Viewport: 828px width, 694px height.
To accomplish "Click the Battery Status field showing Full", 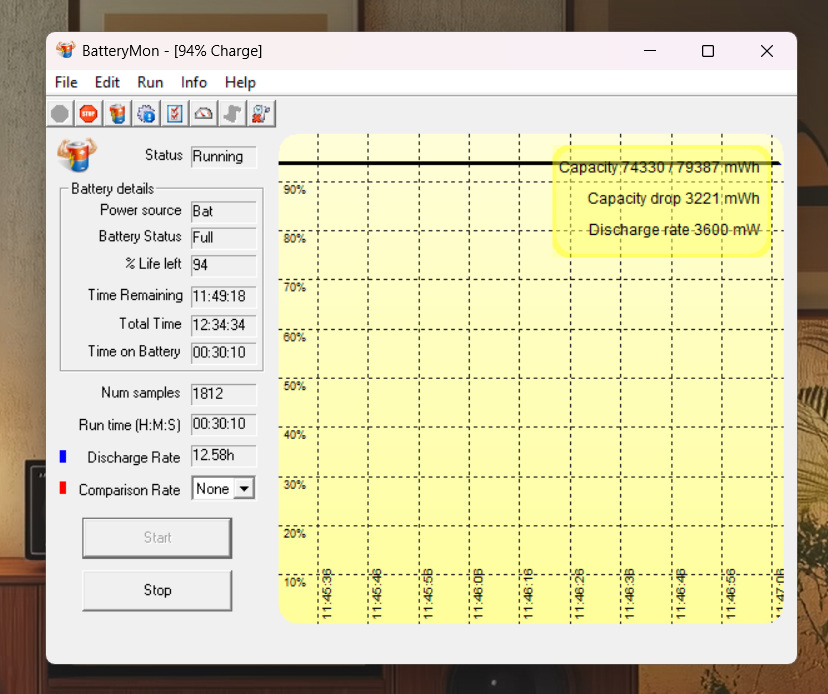I will tap(224, 238).
